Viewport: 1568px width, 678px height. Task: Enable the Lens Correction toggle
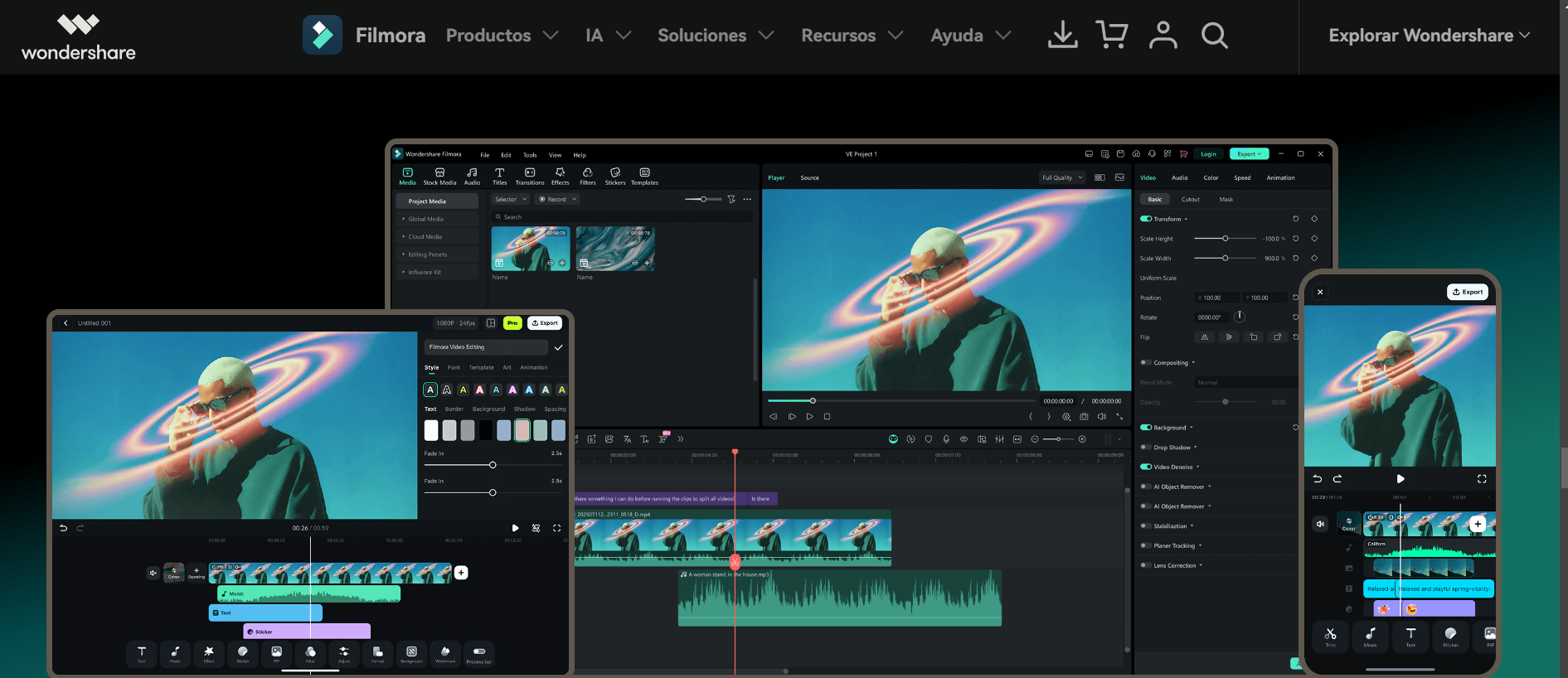1146,565
